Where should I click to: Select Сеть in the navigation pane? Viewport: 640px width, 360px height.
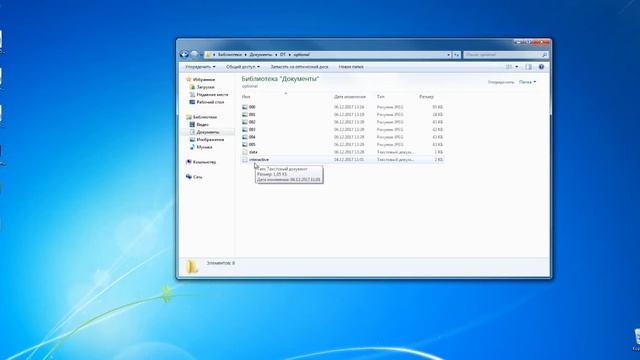(198, 177)
